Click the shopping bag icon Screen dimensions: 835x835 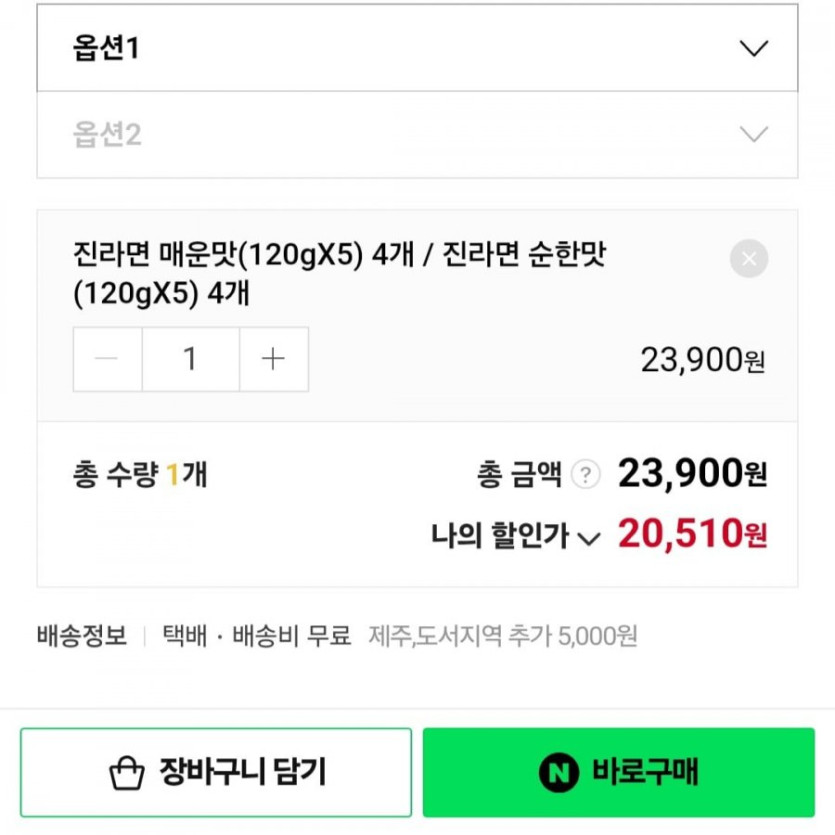click(127, 772)
